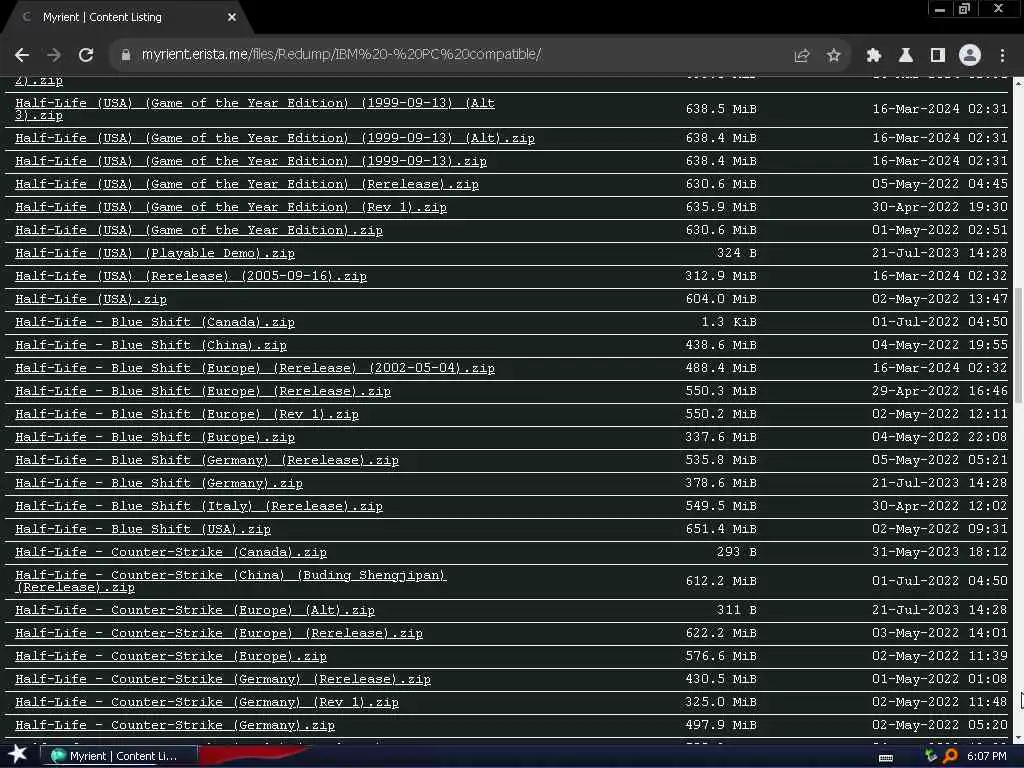Bookmark this page with the star
1024x768 pixels.
click(833, 56)
